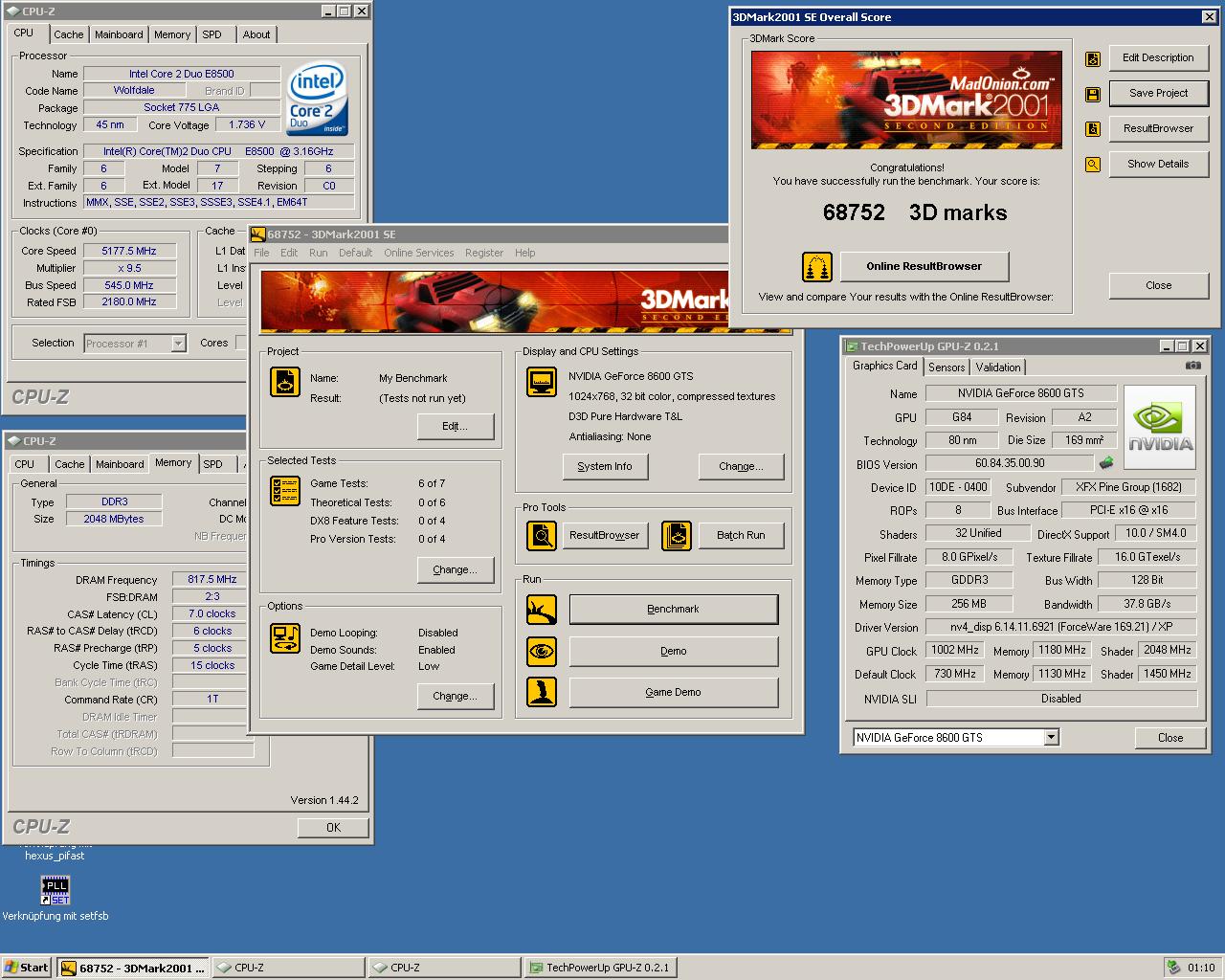Click OK in the lower CPU-Z window

point(333,827)
